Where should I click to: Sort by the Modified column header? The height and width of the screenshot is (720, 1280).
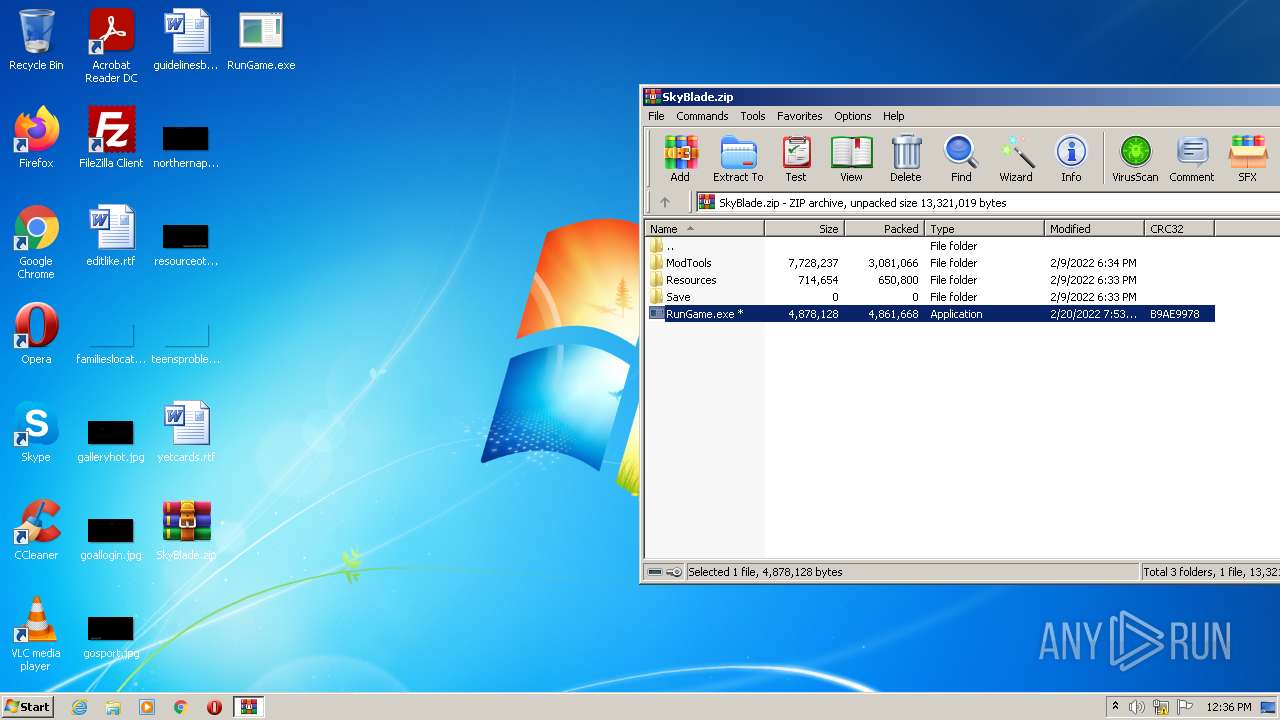point(1095,229)
